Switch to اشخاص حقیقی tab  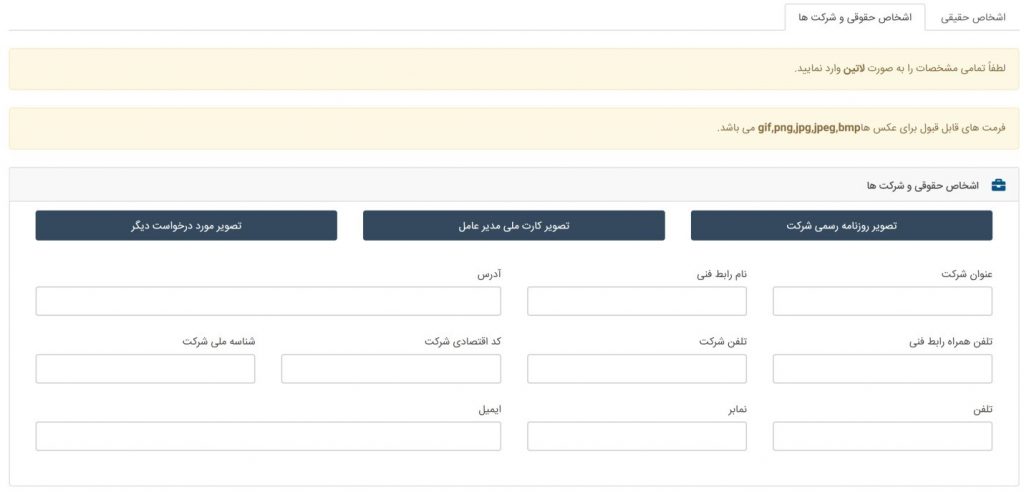point(972,18)
